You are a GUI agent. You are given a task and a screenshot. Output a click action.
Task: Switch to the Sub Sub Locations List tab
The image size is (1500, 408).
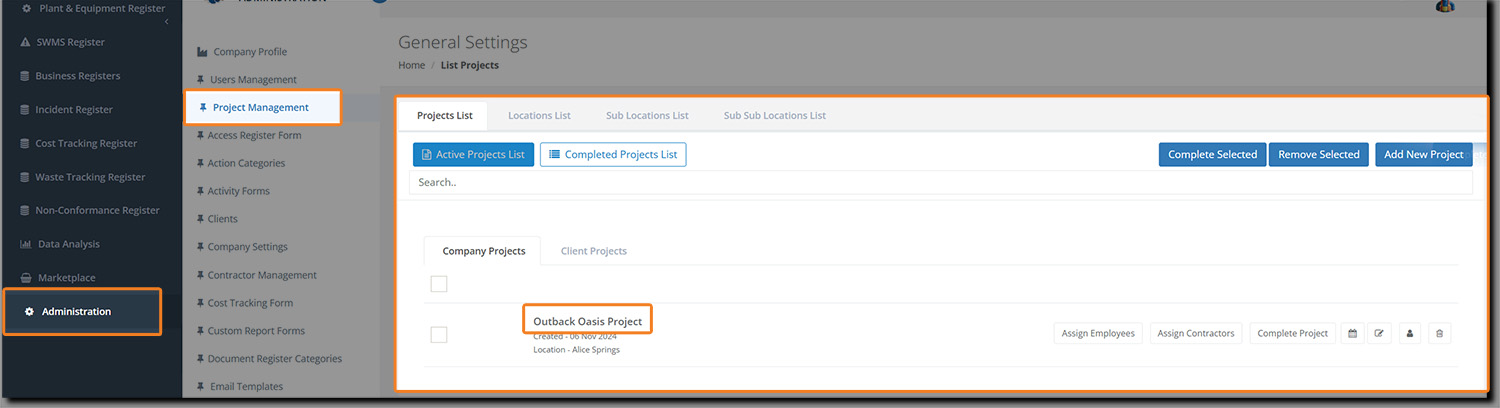(775, 115)
